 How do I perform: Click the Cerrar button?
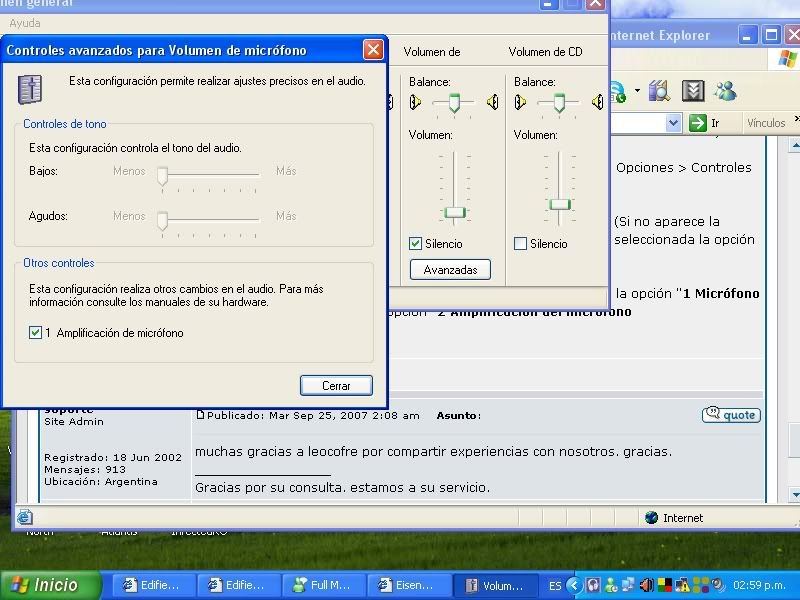coord(336,385)
